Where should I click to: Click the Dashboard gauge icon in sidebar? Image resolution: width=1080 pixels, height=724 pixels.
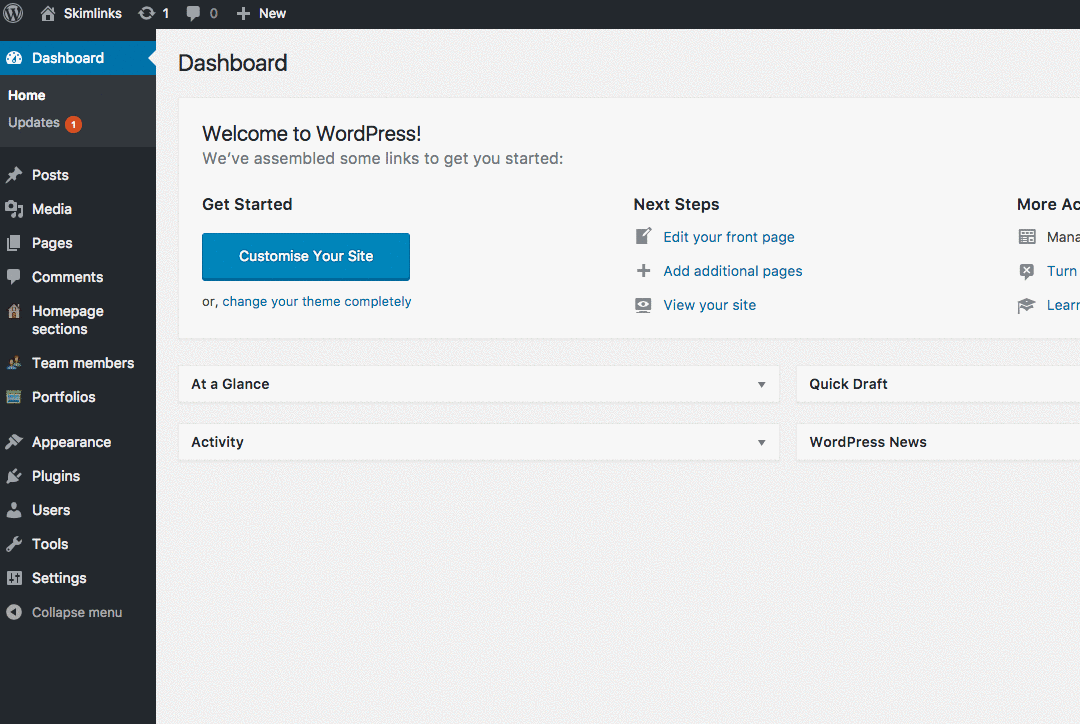pyautogui.click(x=14, y=59)
